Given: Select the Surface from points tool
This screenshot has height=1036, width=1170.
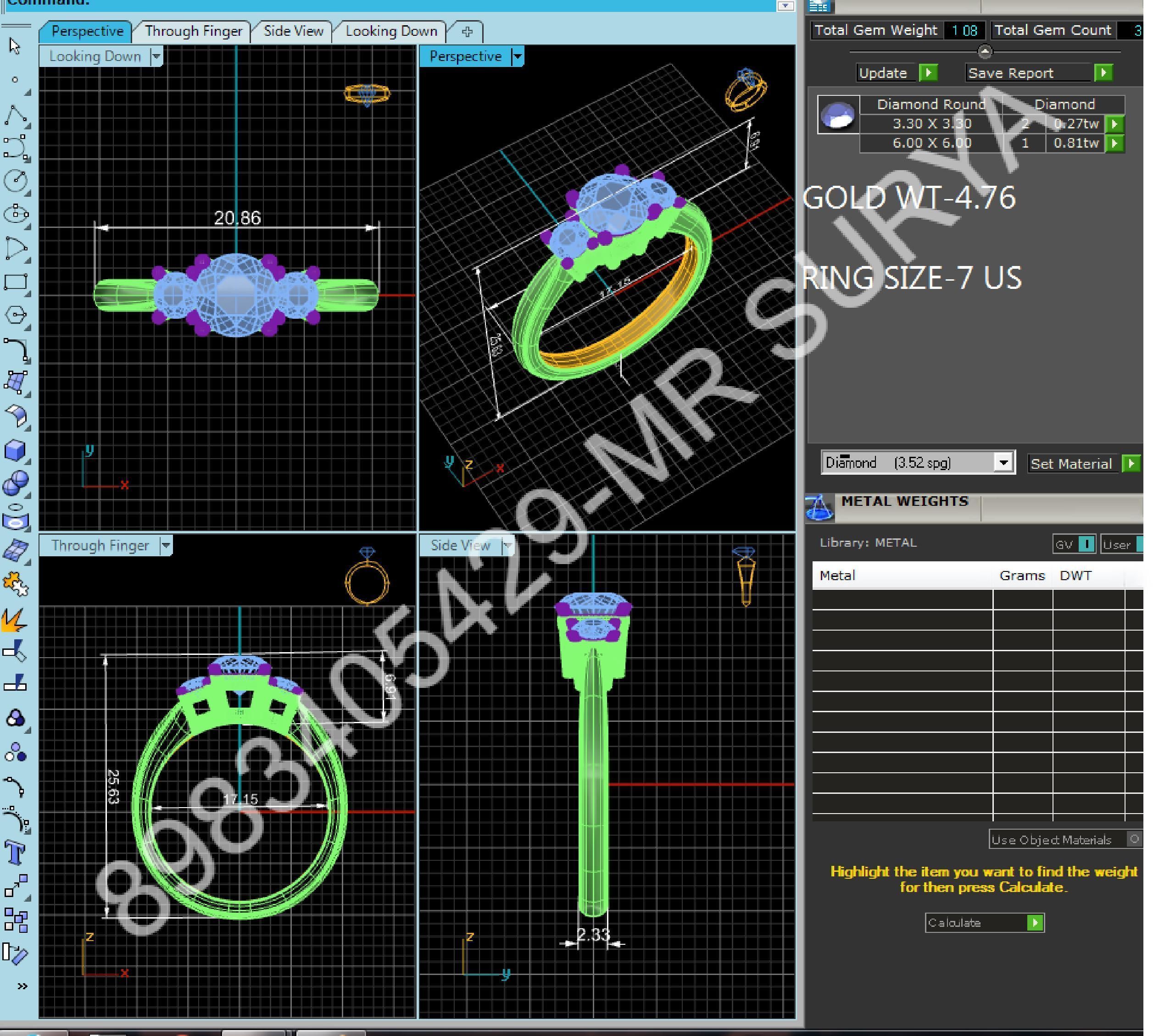Looking at the screenshot, I should [16, 382].
